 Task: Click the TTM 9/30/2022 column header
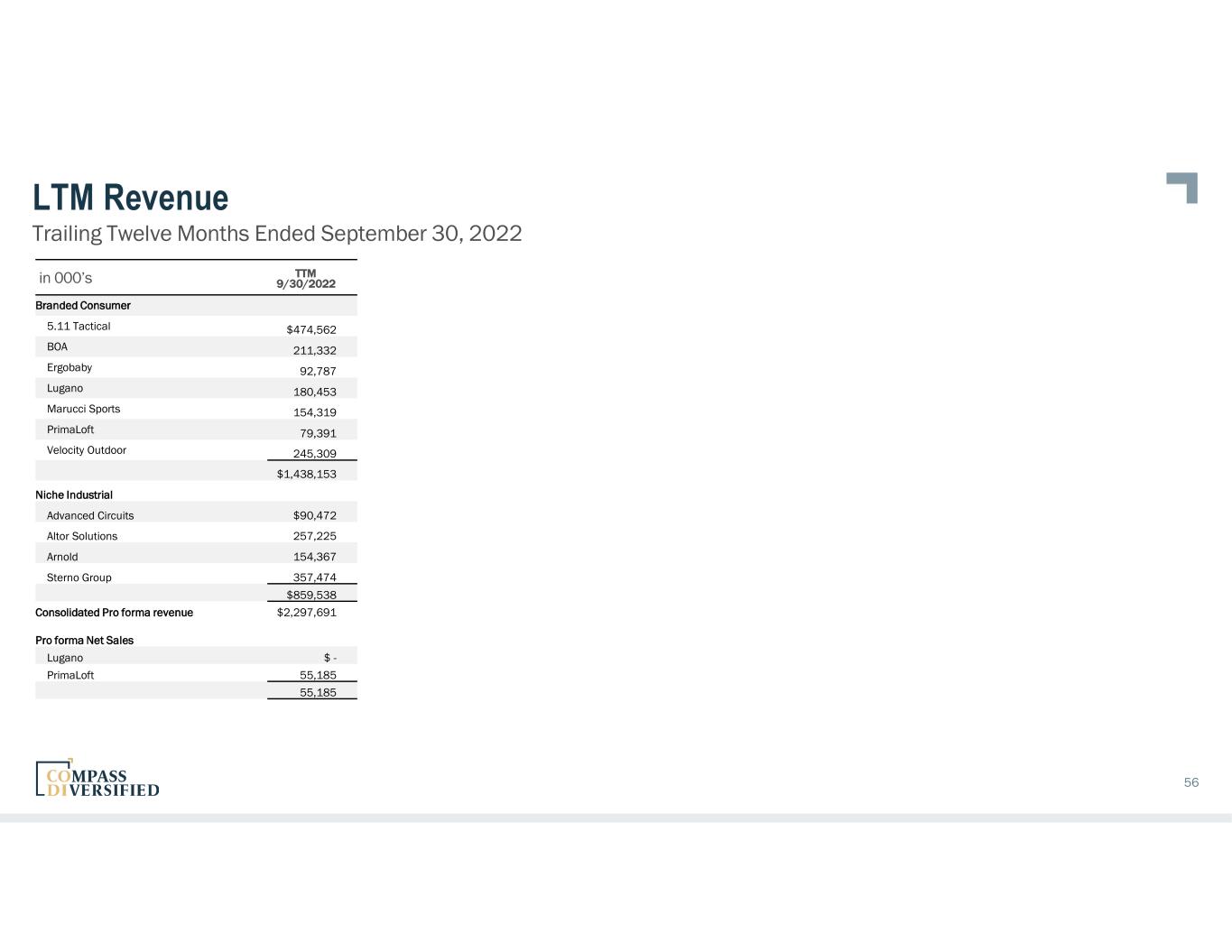point(306,279)
